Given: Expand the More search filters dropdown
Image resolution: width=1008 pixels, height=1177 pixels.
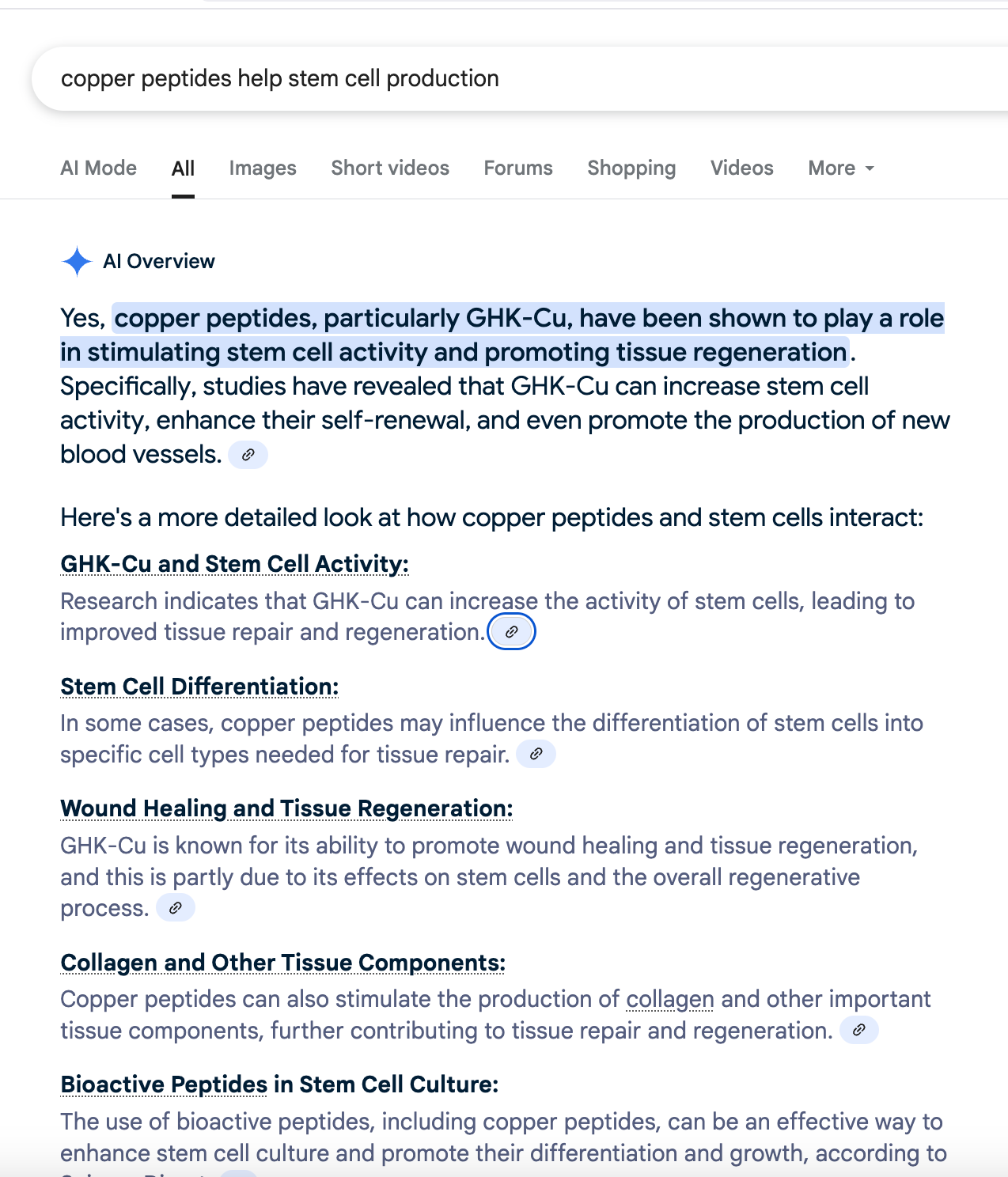Looking at the screenshot, I should tap(841, 168).
